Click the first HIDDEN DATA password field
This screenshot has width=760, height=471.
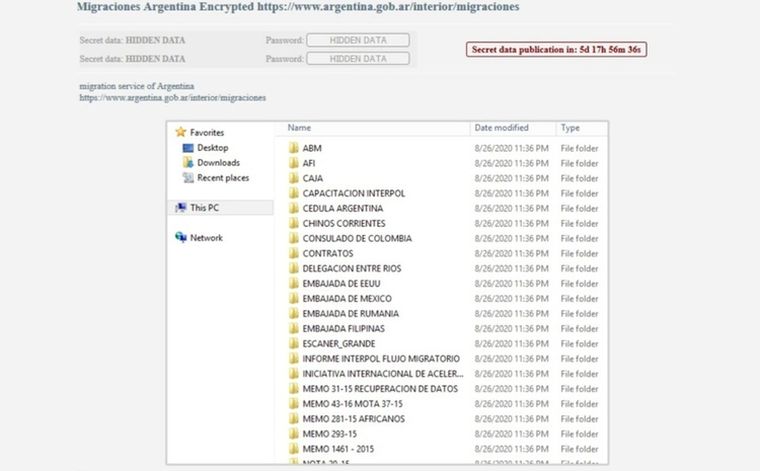coord(358,41)
